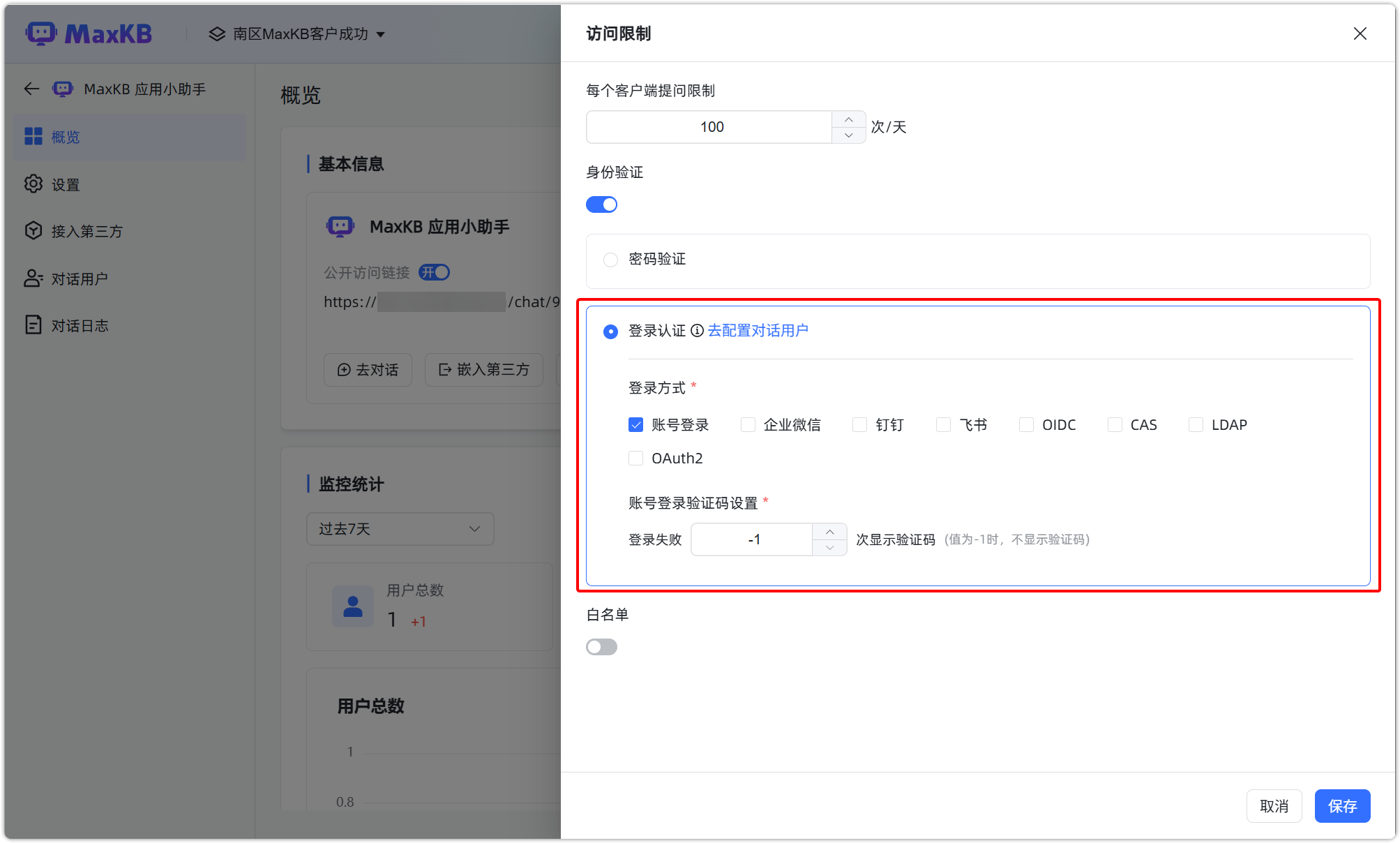1400x843 pixels.
Task: Open the 设置 settings sidebar icon
Action: click(x=33, y=184)
